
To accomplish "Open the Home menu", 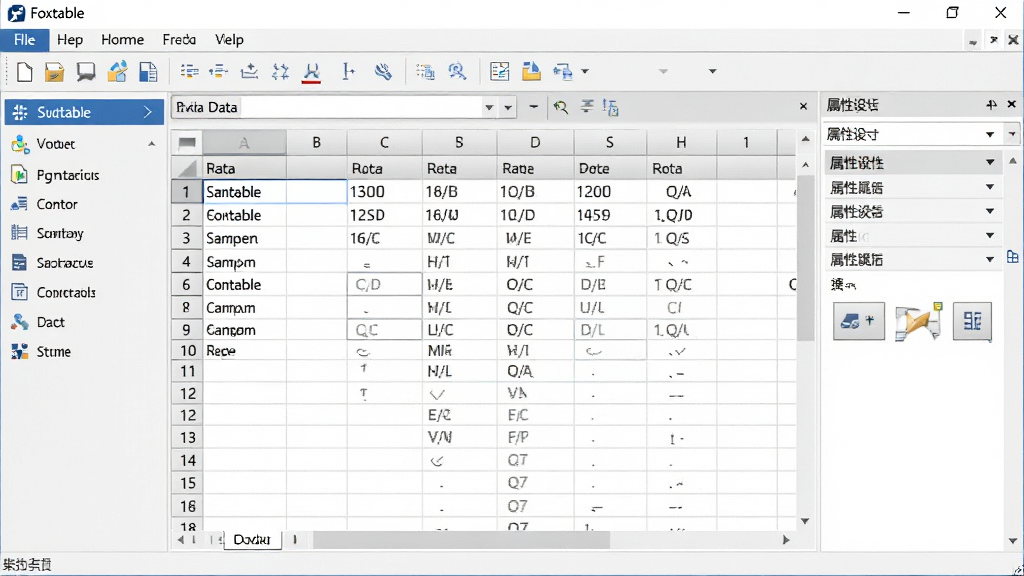I will click(x=122, y=40).
